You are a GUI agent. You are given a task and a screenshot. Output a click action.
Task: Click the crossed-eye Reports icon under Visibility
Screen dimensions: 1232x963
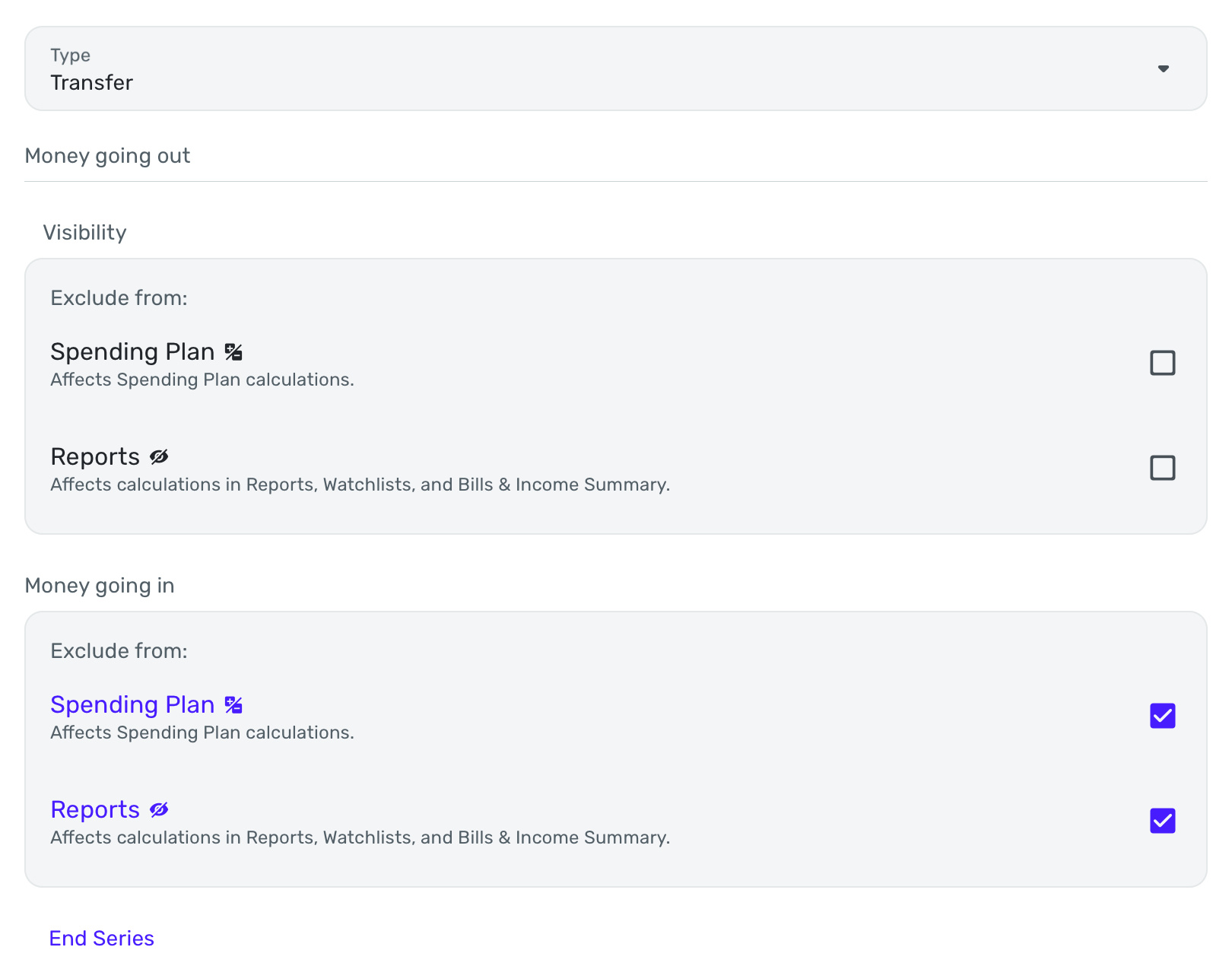(159, 457)
